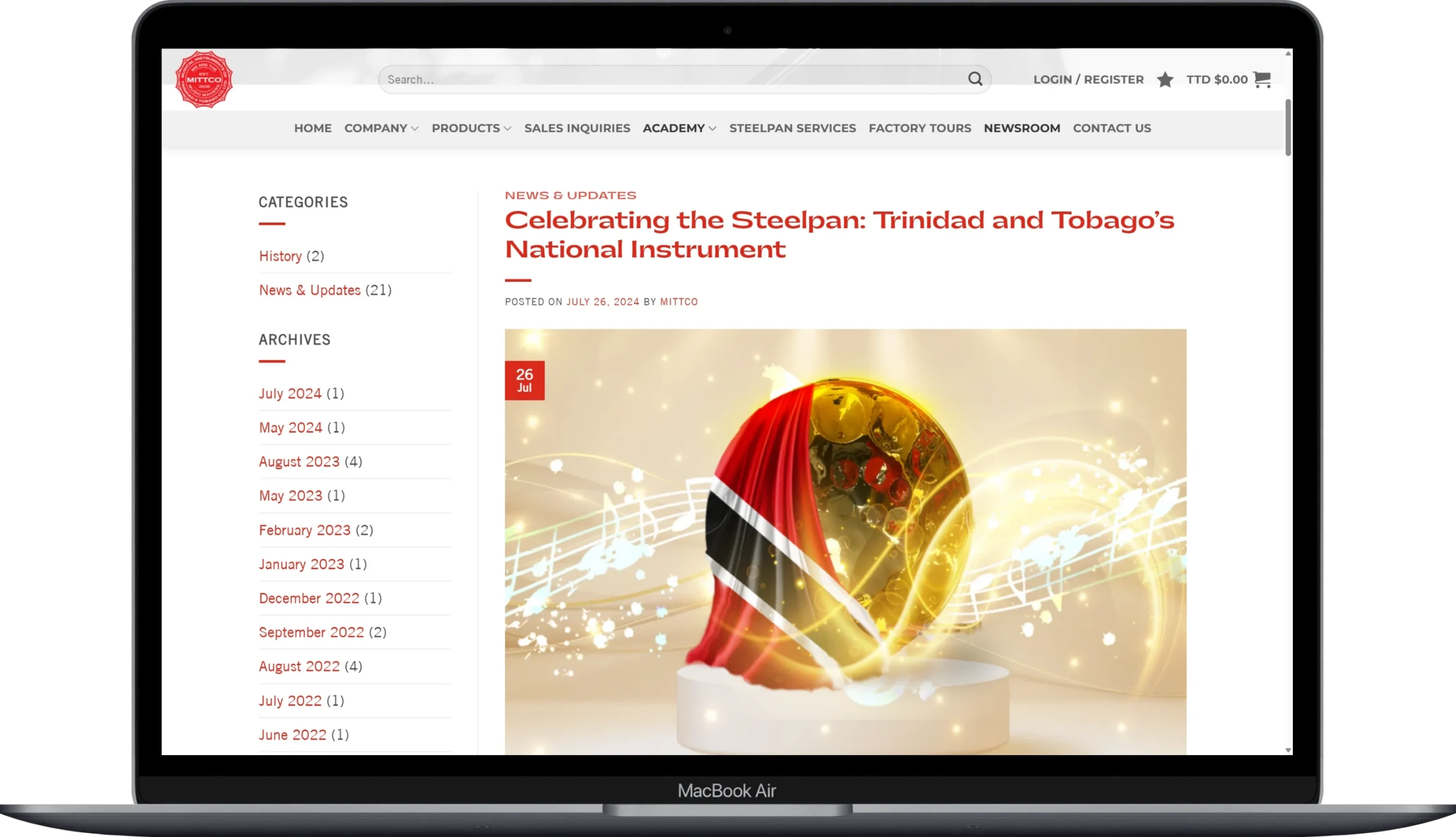Expand the Products dropdown menu

[x=470, y=128]
